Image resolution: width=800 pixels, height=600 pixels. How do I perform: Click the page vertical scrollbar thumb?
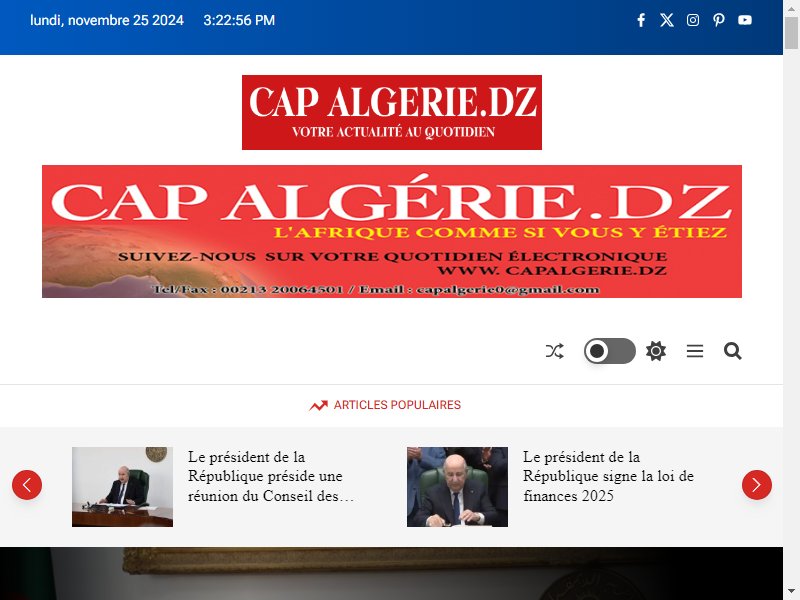coord(791,33)
